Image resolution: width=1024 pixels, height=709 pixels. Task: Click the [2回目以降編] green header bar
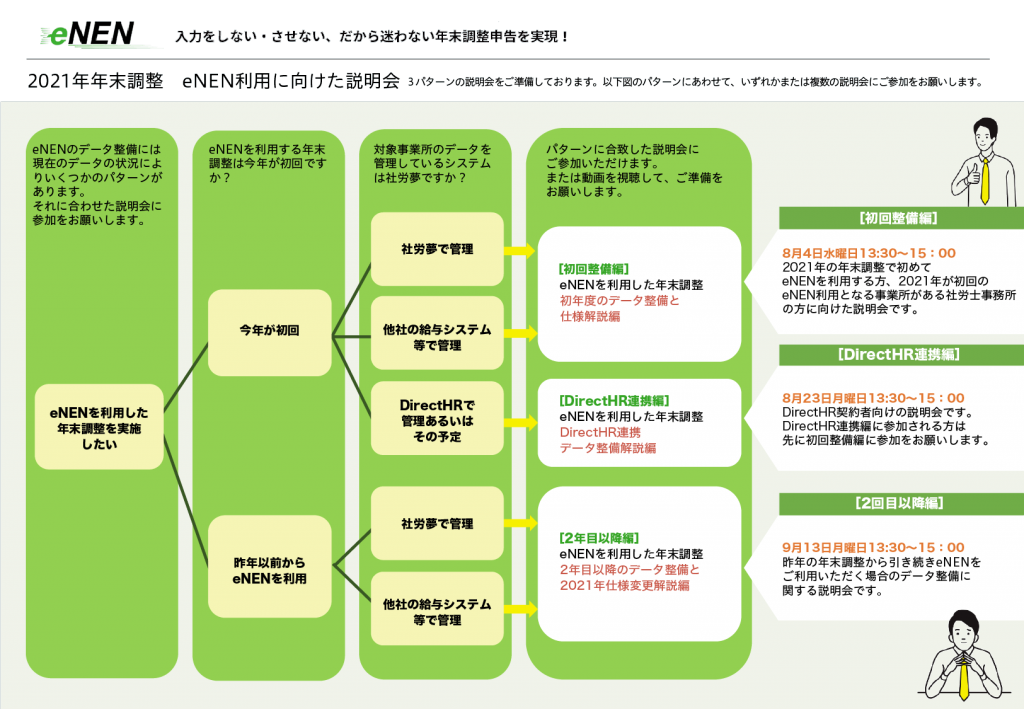(901, 503)
